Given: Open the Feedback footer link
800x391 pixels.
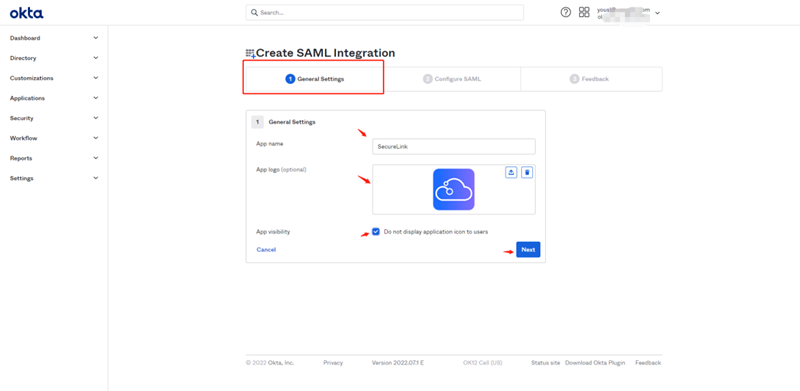Looking at the screenshot, I should point(648,363).
